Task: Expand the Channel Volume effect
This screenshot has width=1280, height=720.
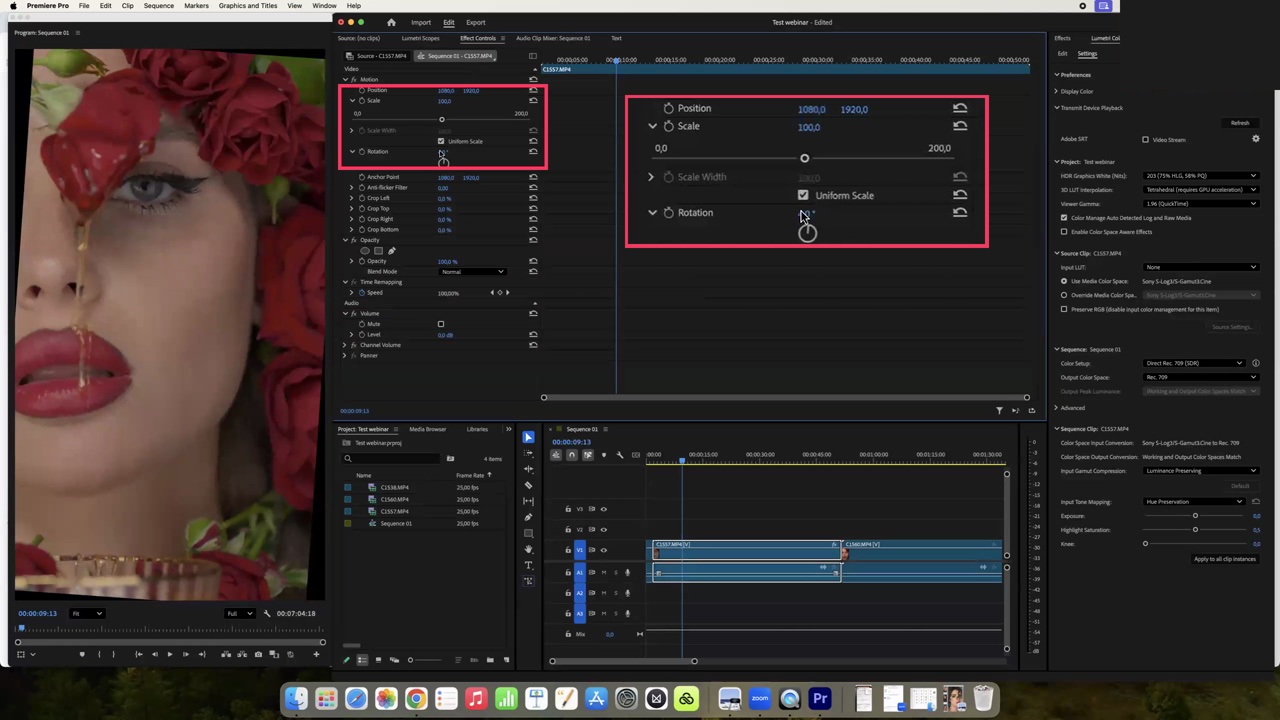Action: click(x=345, y=345)
